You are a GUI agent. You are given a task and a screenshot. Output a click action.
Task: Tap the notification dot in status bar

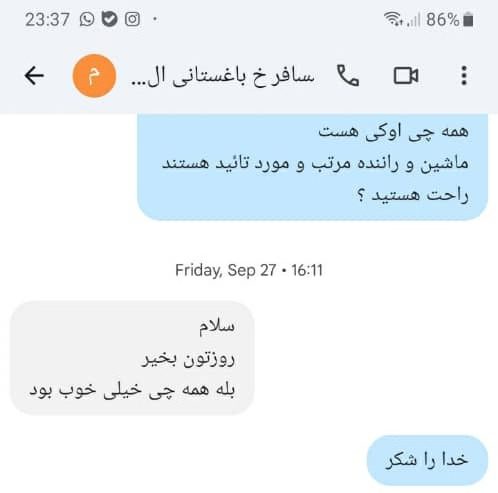point(155,19)
